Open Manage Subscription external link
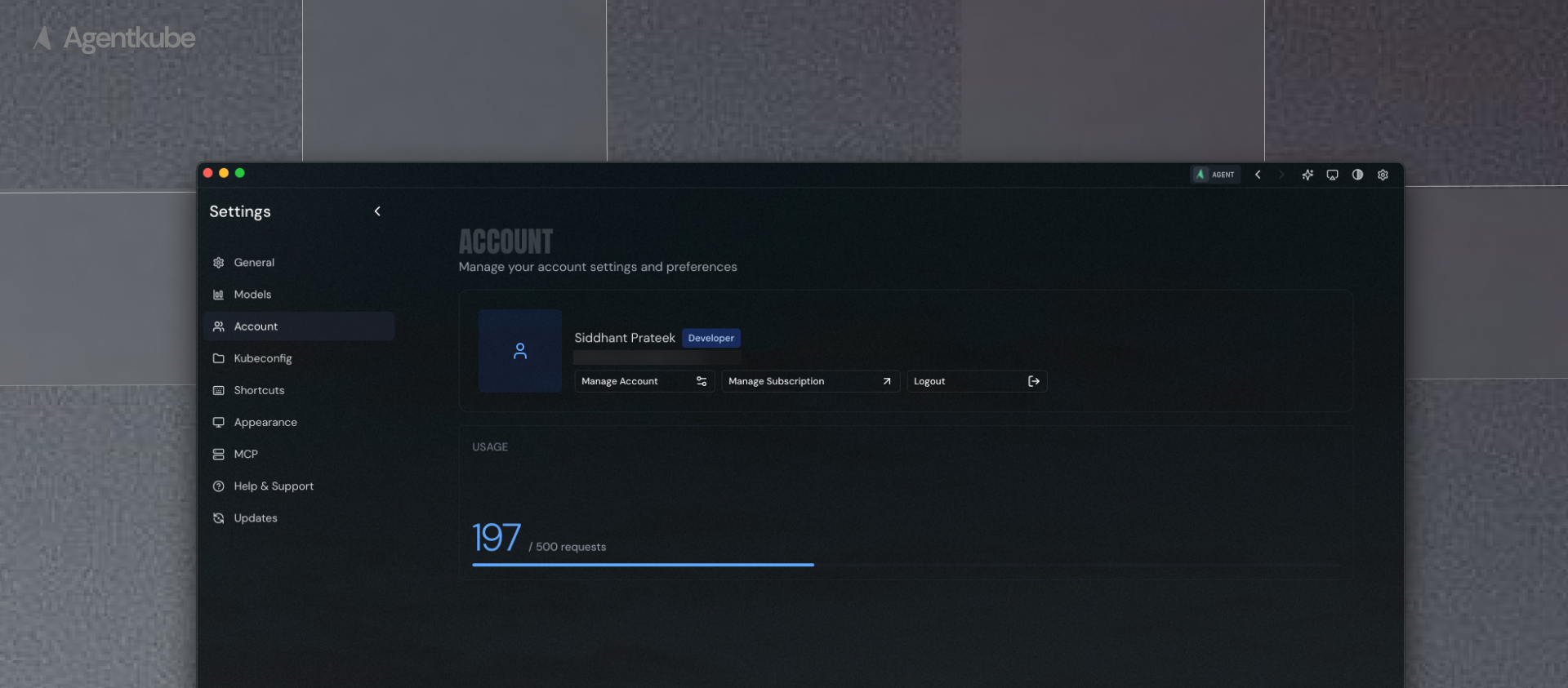Screen dimensions: 1568x688 click(810, 381)
